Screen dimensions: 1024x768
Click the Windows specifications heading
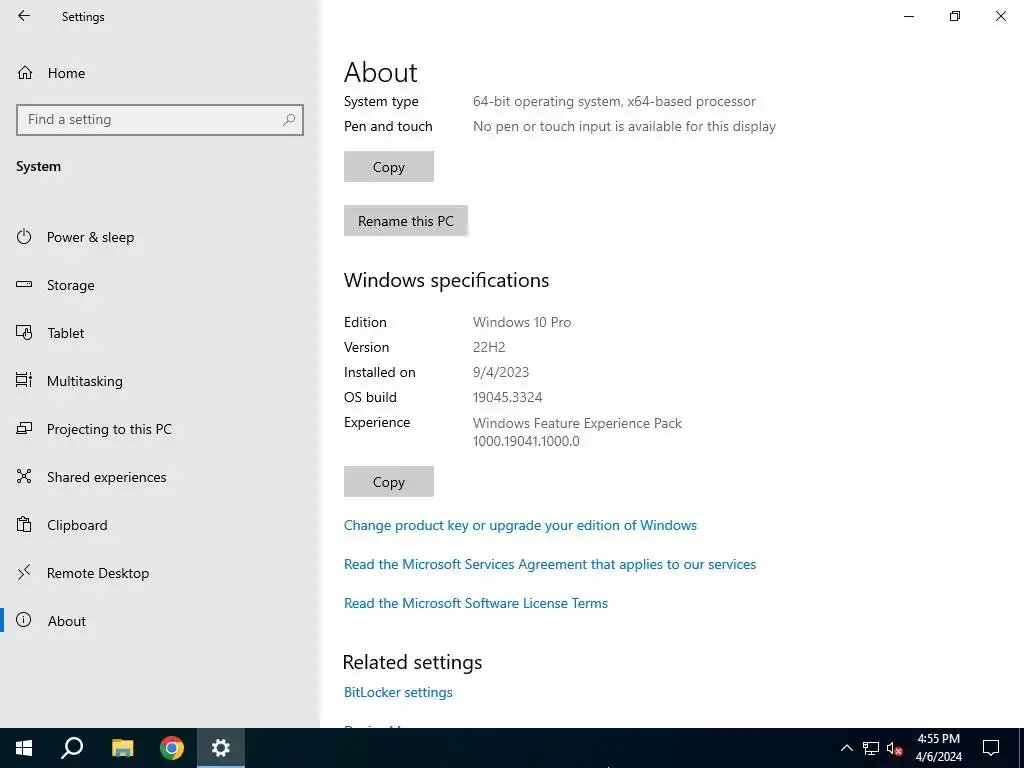[x=446, y=280]
